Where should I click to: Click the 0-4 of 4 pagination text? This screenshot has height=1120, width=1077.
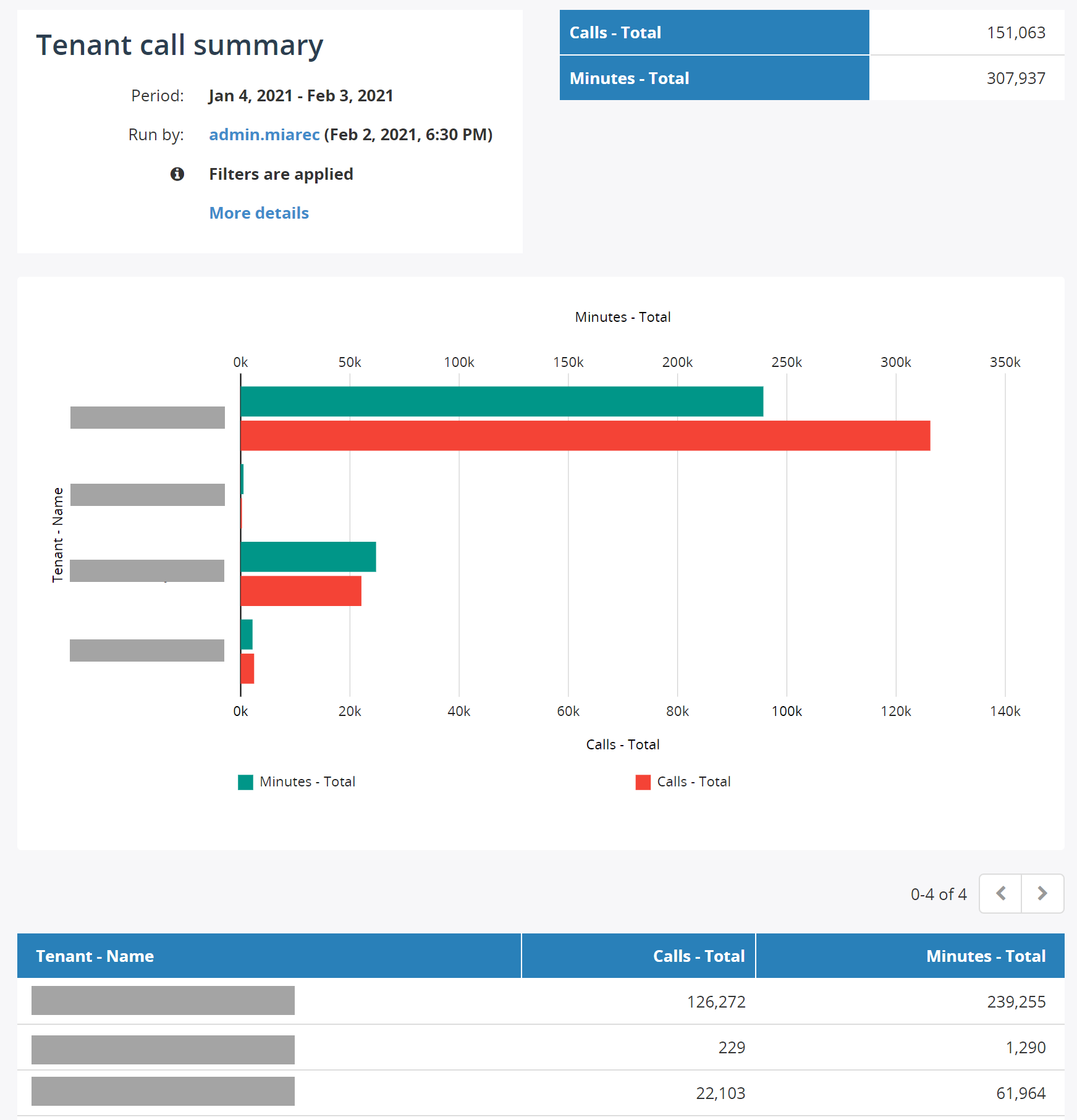click(x=938, y=894)
